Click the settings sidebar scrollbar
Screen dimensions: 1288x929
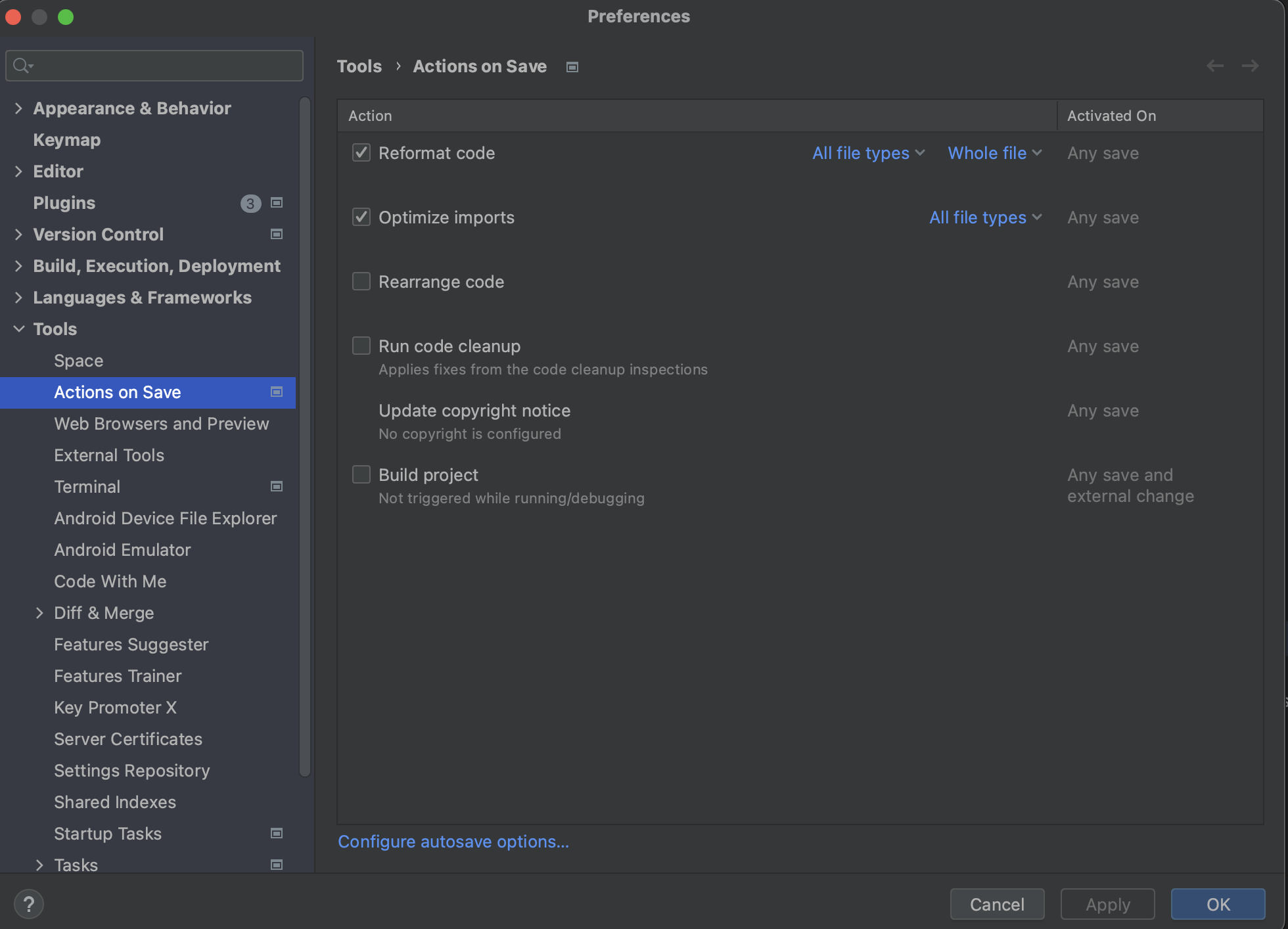tap(304, 437)
